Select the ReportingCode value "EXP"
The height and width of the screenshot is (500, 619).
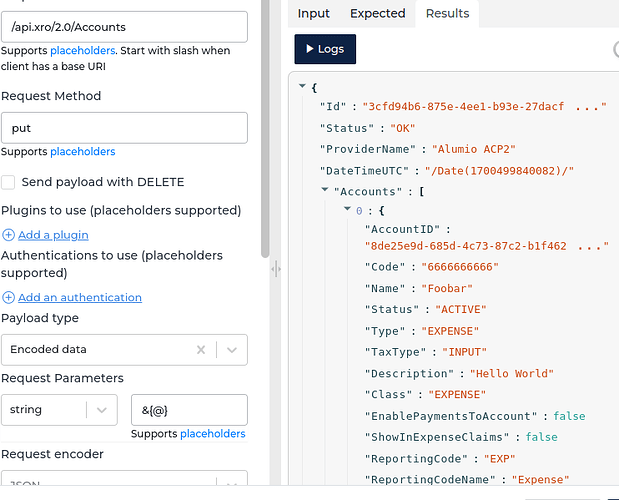(500, 459)
